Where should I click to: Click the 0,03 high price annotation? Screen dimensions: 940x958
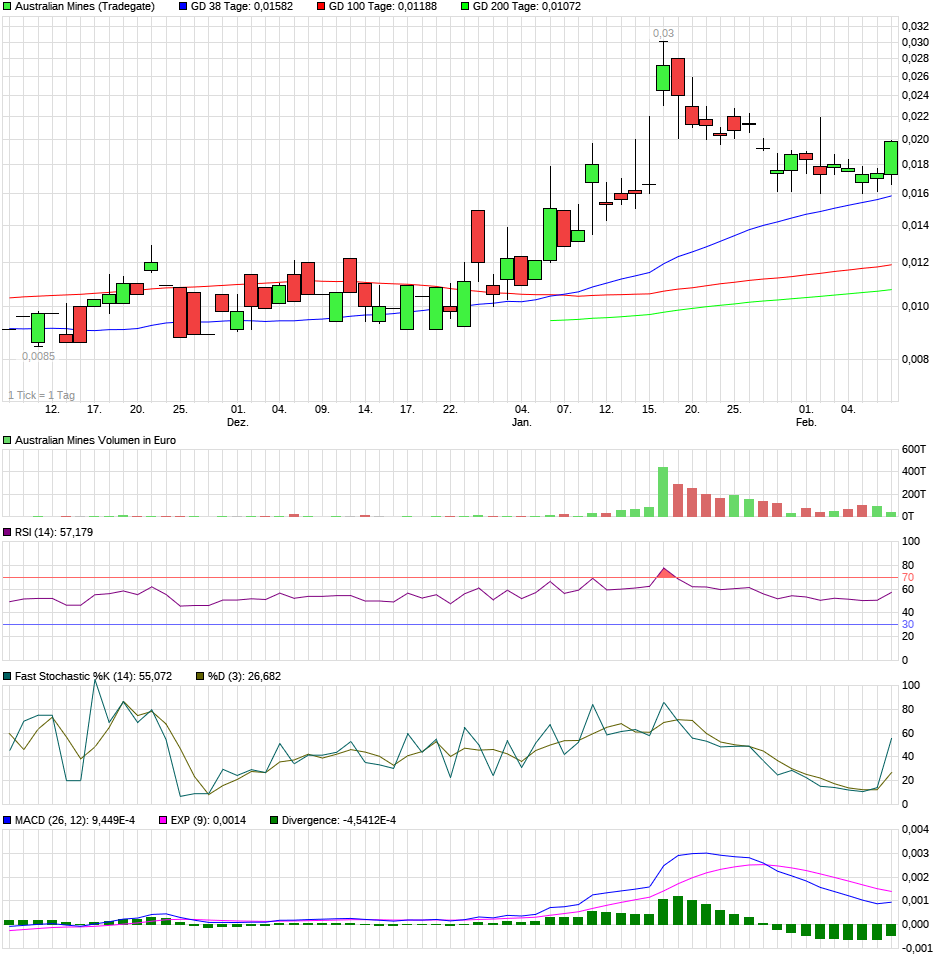coord(666,32)
